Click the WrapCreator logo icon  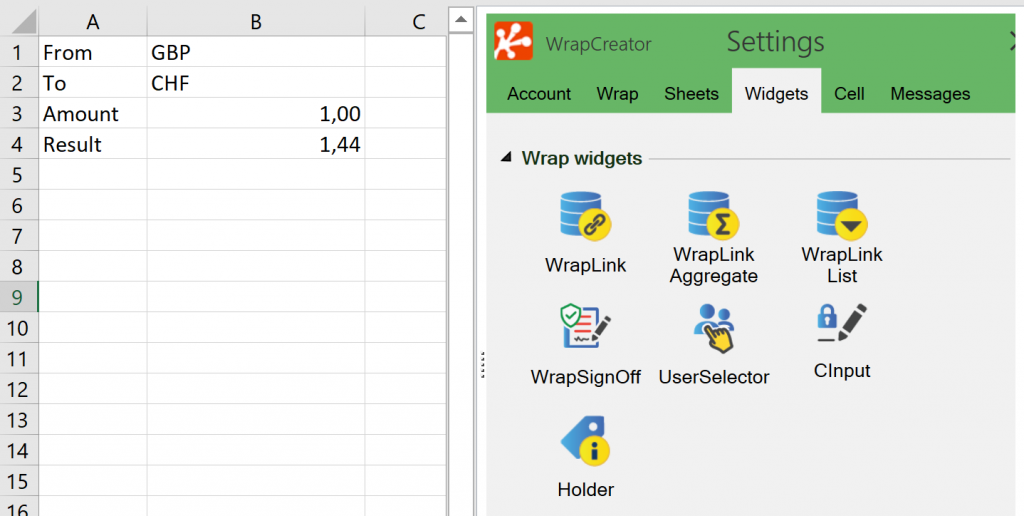click(513, 41)
